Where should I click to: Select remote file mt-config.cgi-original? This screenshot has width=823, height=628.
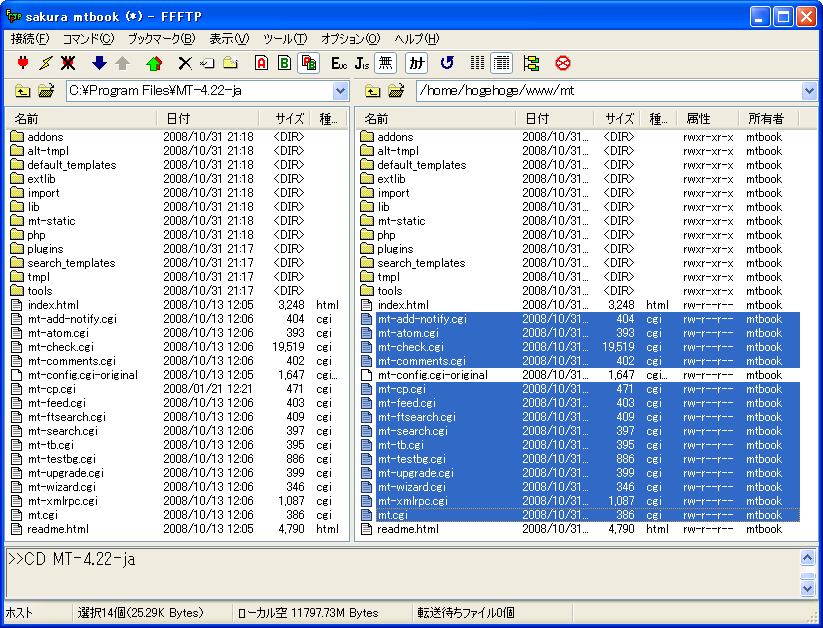(433, 375)
